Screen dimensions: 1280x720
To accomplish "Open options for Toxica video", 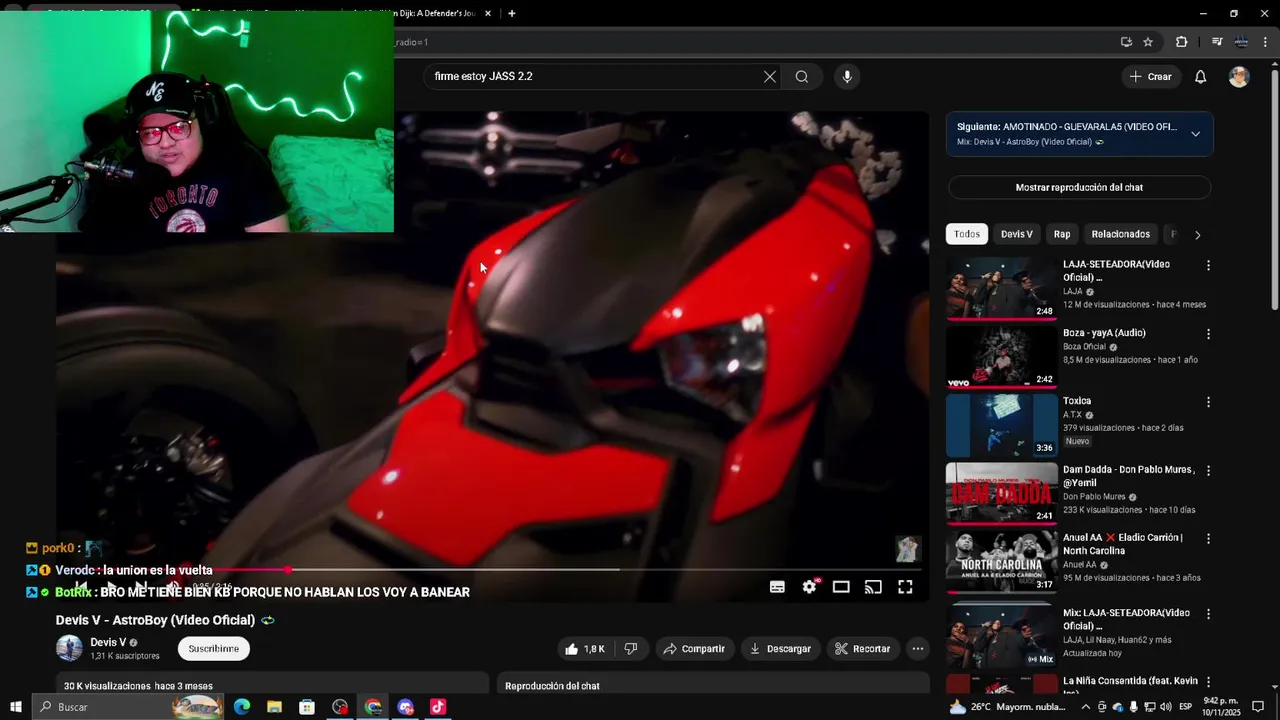I will click(1208, 402).
